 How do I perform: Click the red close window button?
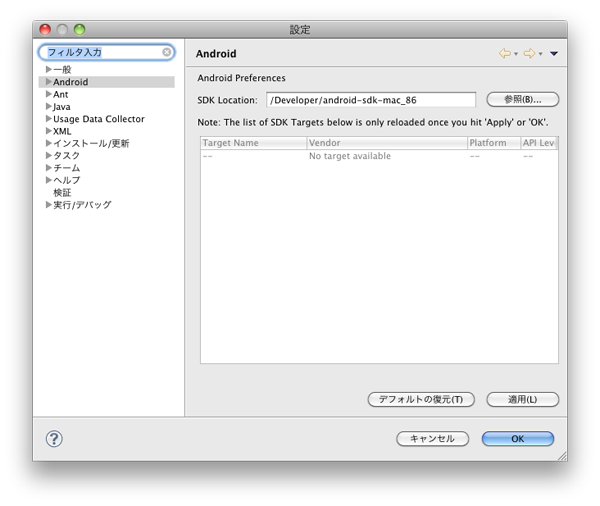point(45,29)
